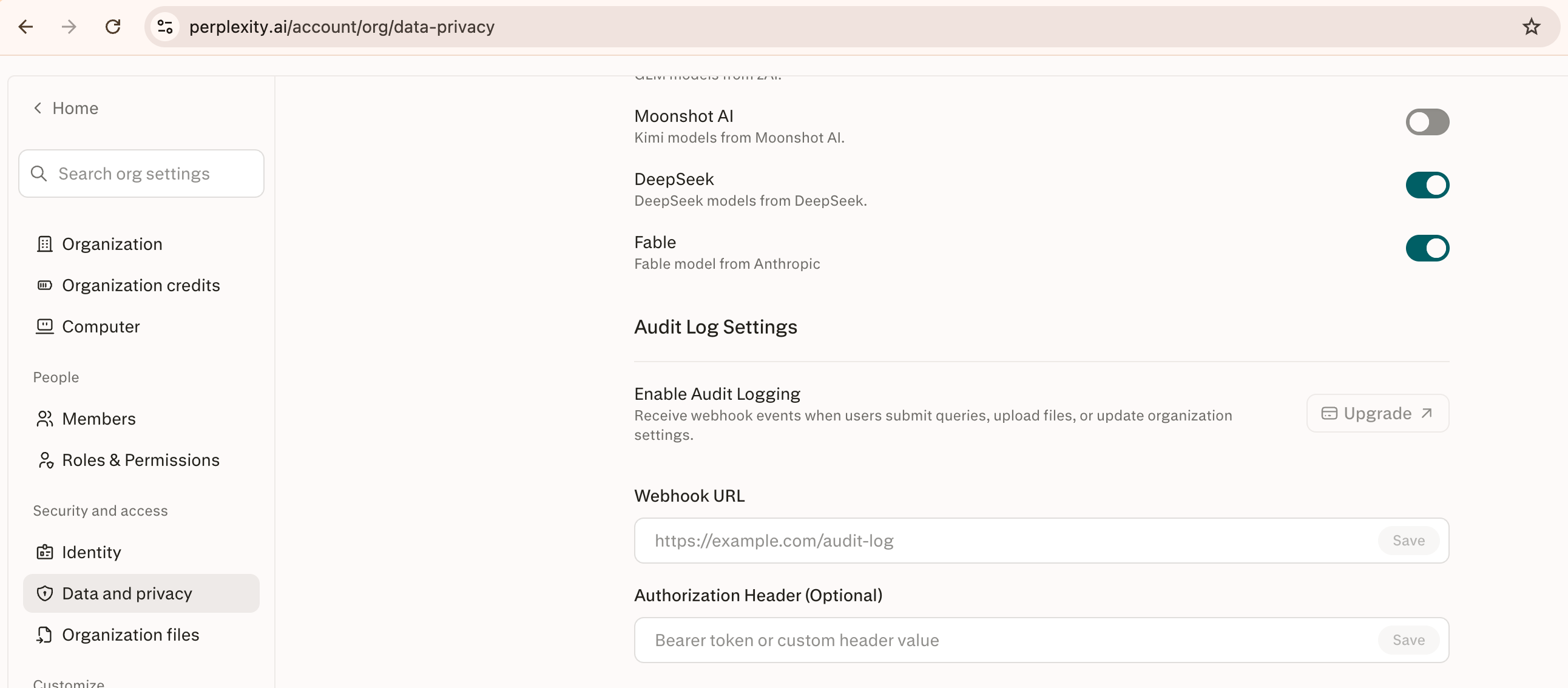Viewport: 1568px width, 688px height.
Task: Bookmark this page with the star icon
Action: coord(1531,27)
